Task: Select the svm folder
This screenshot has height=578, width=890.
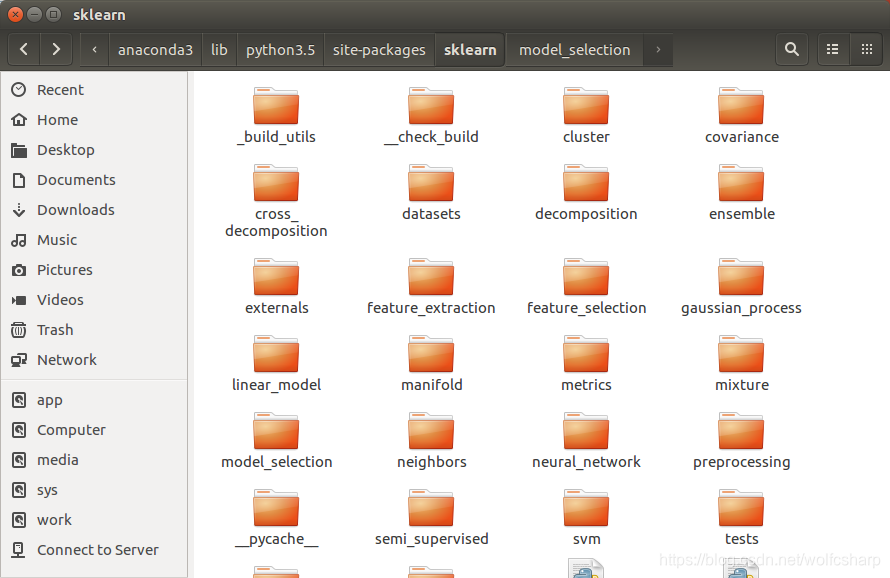Action: coord(586,518)
